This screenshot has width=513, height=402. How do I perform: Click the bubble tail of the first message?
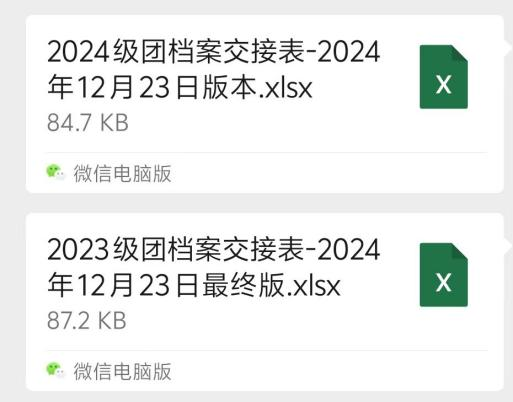coord(507,48)
